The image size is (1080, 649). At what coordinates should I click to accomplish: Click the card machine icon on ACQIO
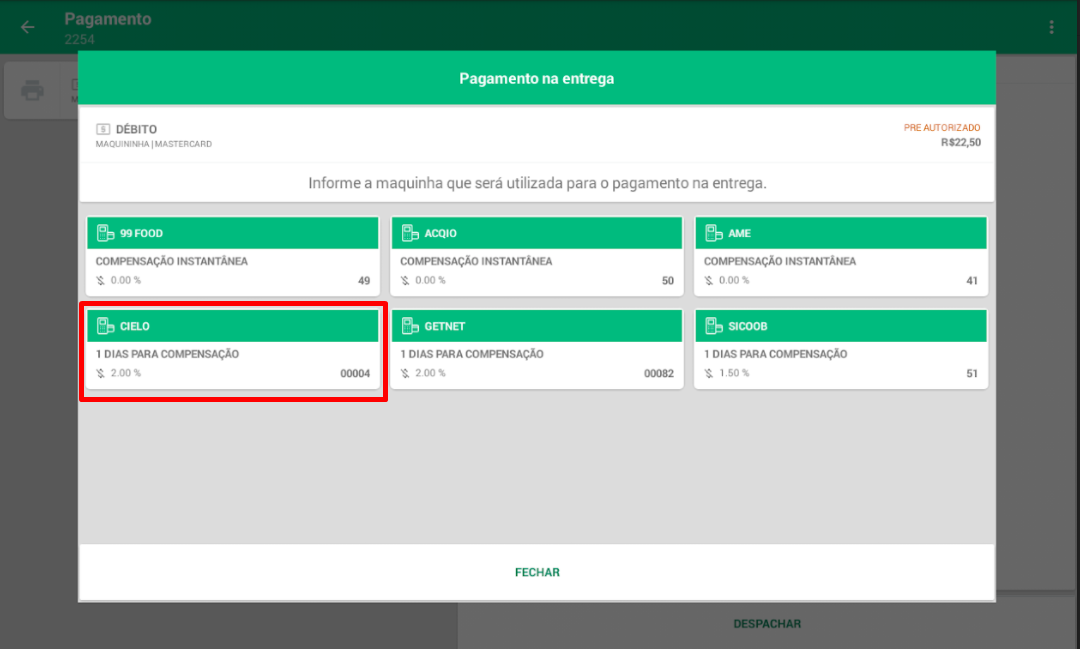(410, 233)
